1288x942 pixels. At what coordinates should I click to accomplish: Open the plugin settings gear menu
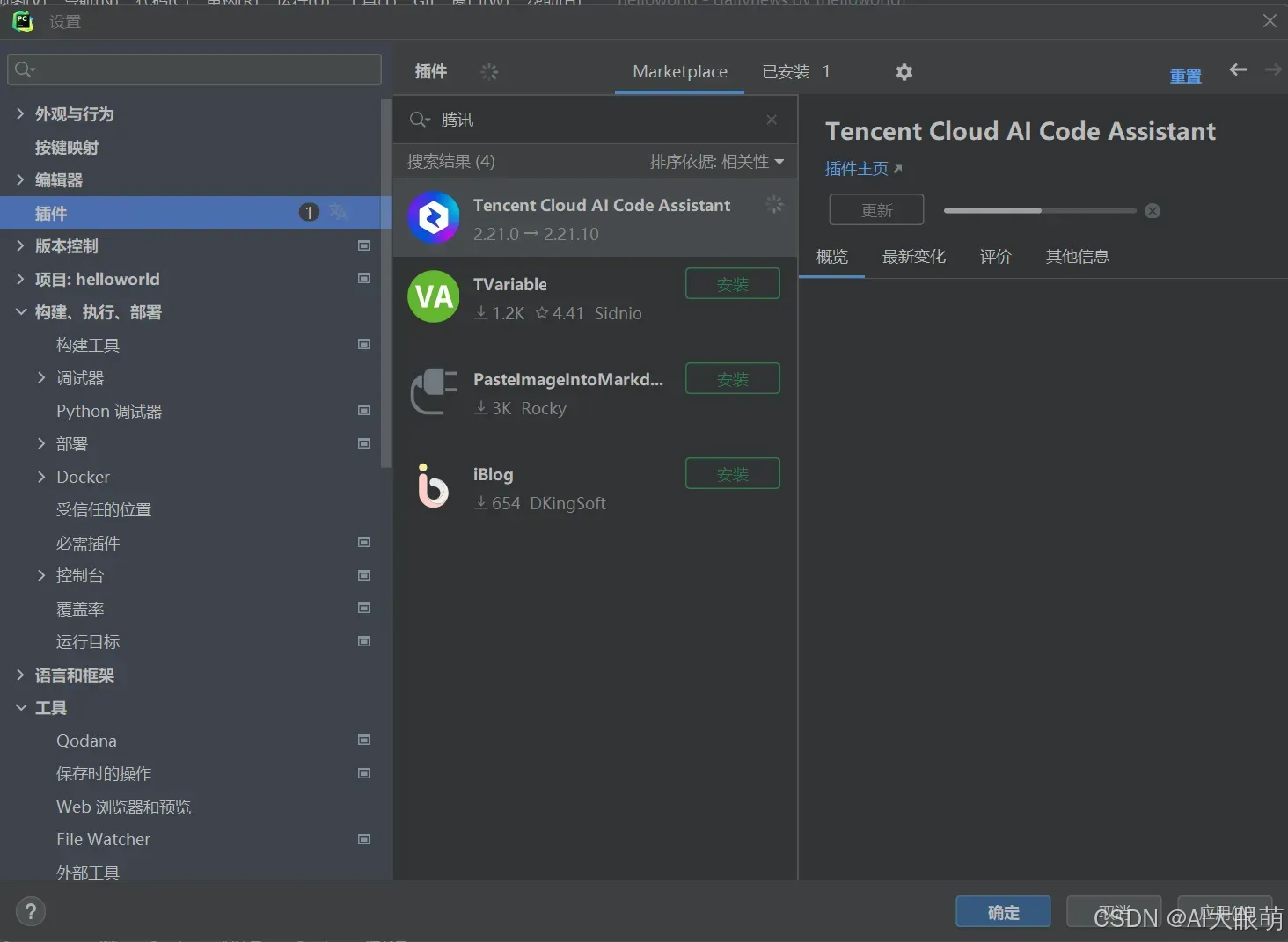(904, 72)
